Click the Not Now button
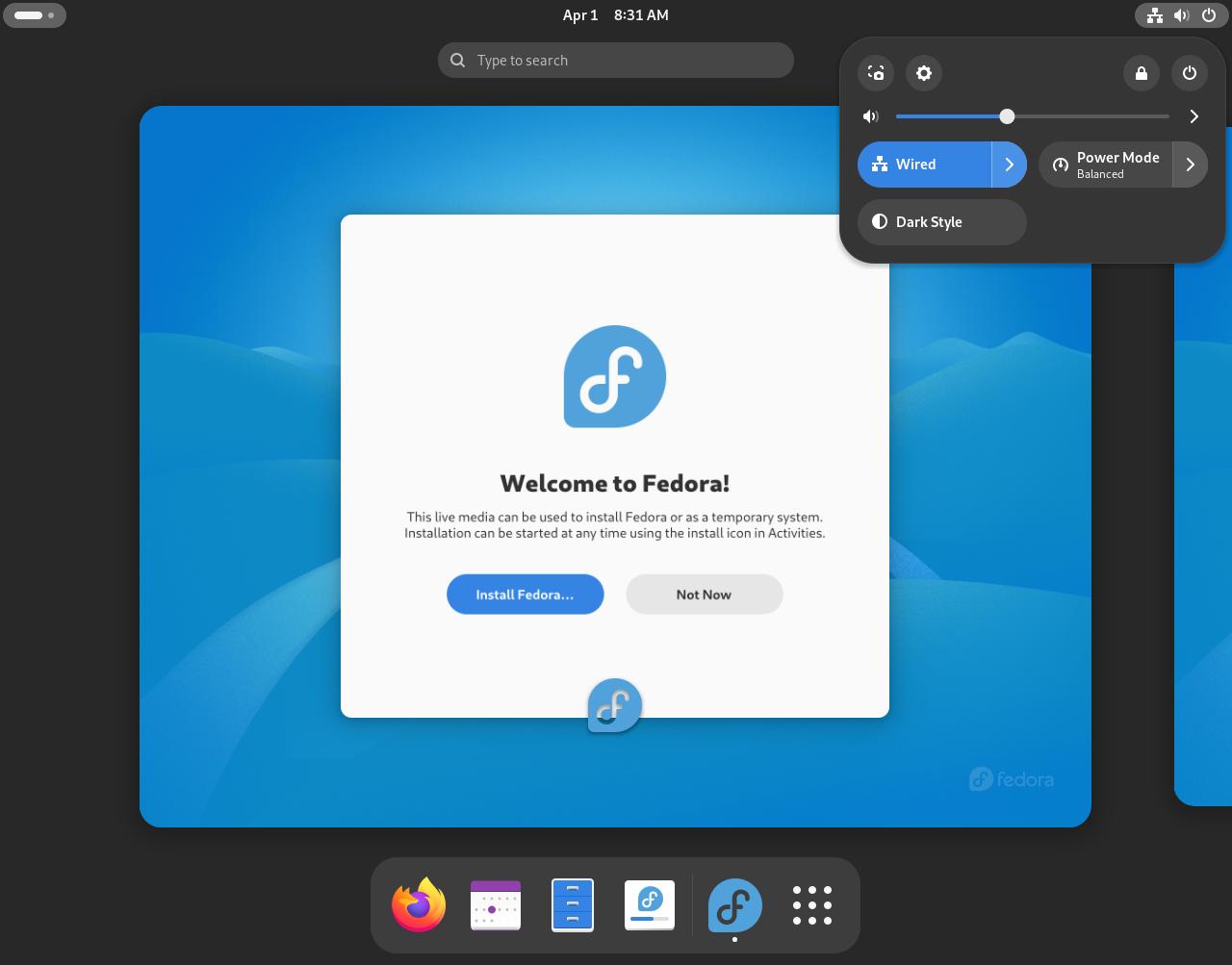The height and width of the screenshot is (965, 1232). pos(705,594)
